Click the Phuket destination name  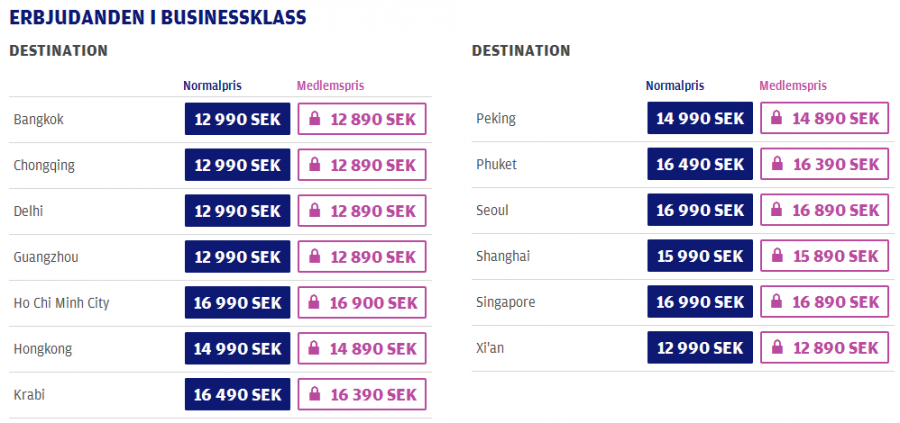tap(496, 164)
